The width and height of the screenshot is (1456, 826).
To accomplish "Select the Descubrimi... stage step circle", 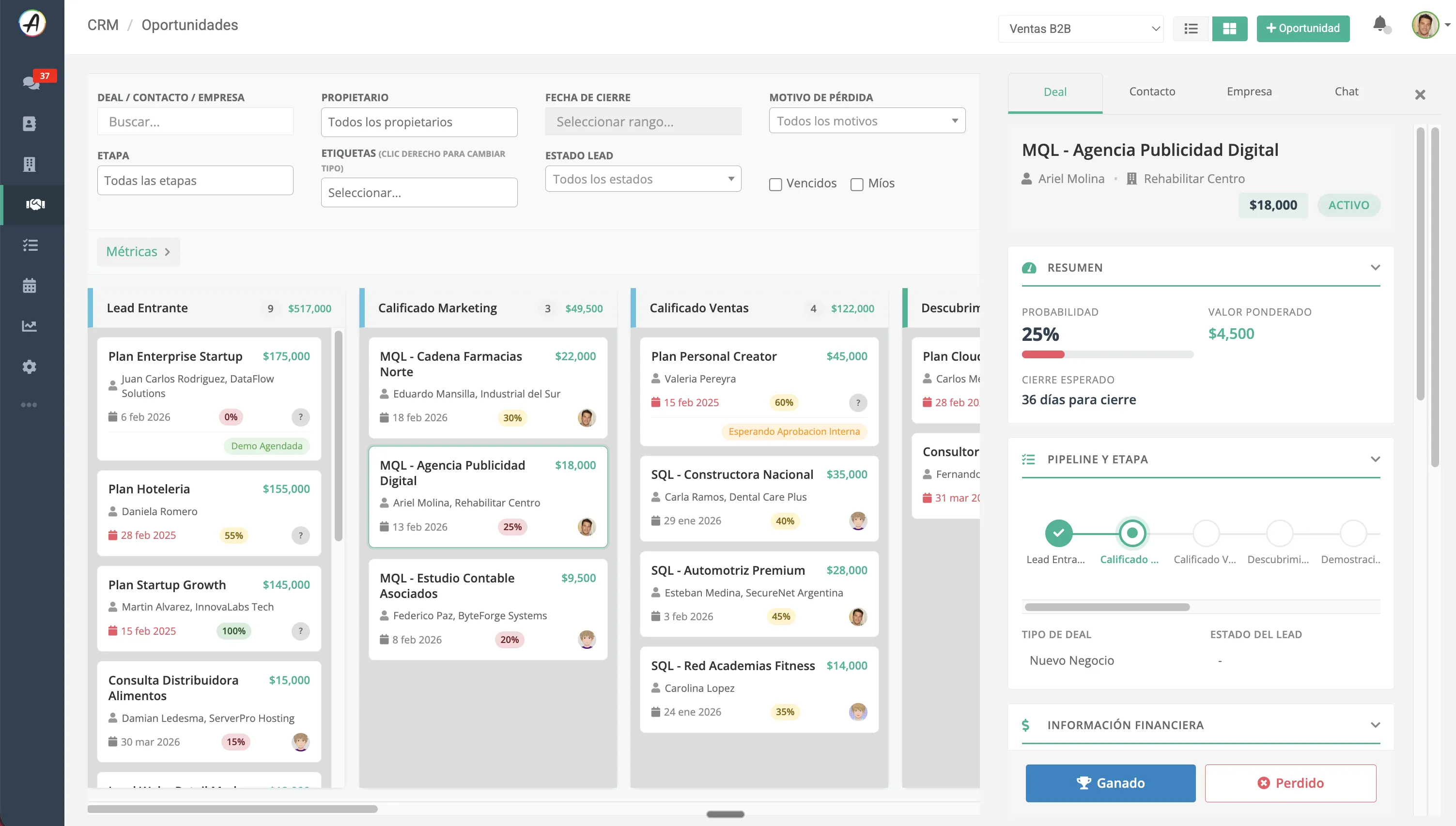I will point(1280,533).
